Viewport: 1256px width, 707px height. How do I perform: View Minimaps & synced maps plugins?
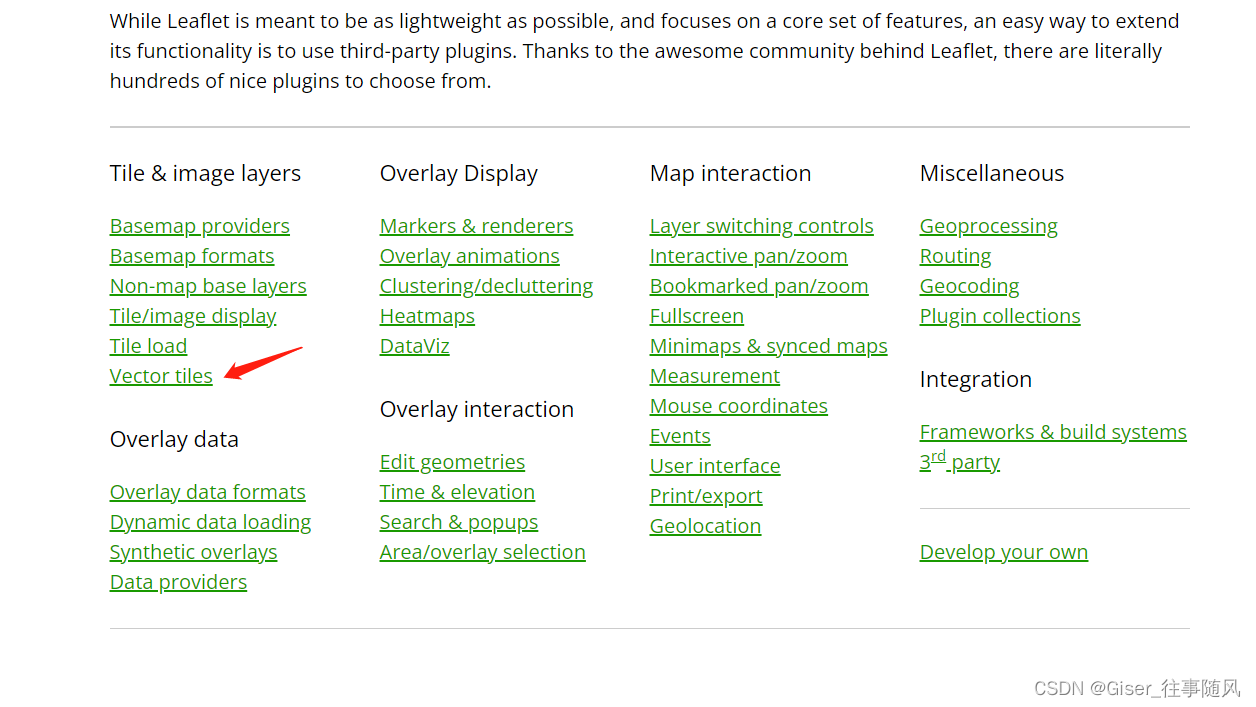click(768, 346)
